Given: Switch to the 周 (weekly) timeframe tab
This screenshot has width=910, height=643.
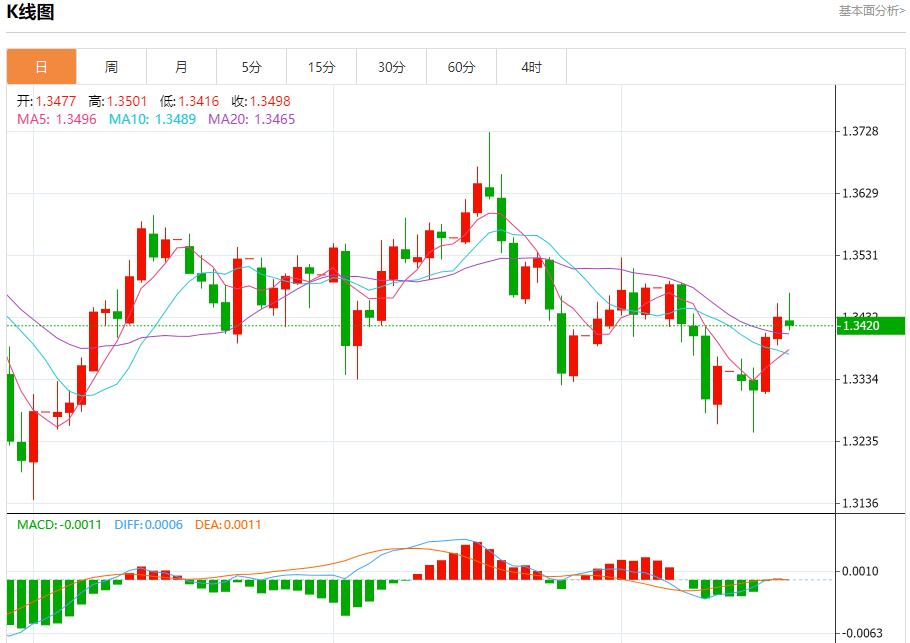Looking at the screenshot, I should coord(110,66).
